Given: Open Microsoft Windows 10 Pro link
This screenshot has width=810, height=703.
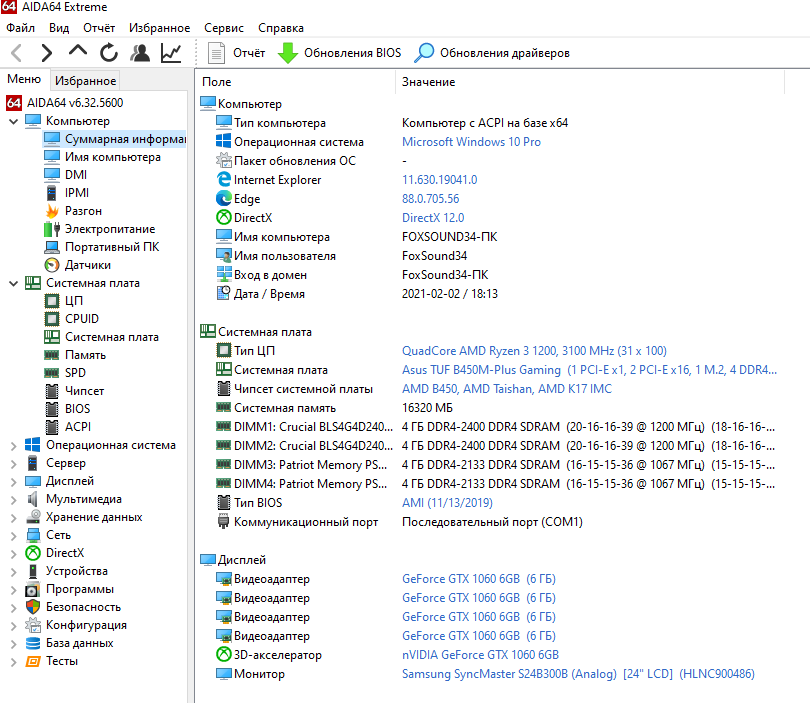Looking at the screenshot, I should (471, 142).
